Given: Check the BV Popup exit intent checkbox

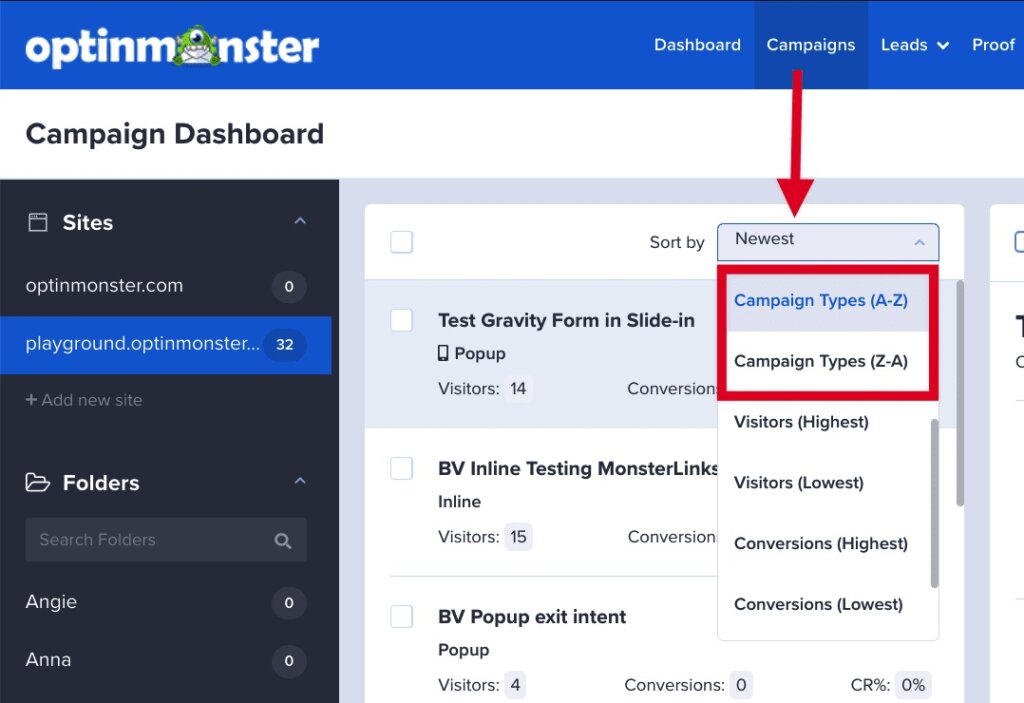Looking at the screenshot, I should pyautogui.click(x=401, y=617).
